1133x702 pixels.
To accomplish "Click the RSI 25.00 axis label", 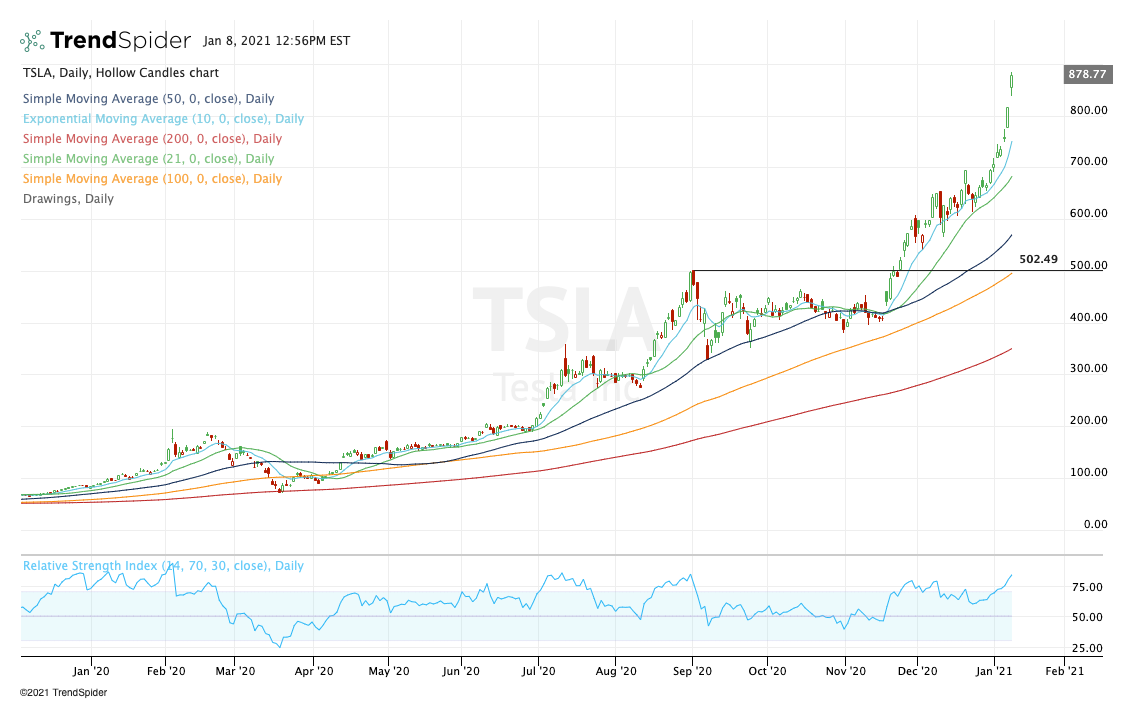I will (1087, 648).
